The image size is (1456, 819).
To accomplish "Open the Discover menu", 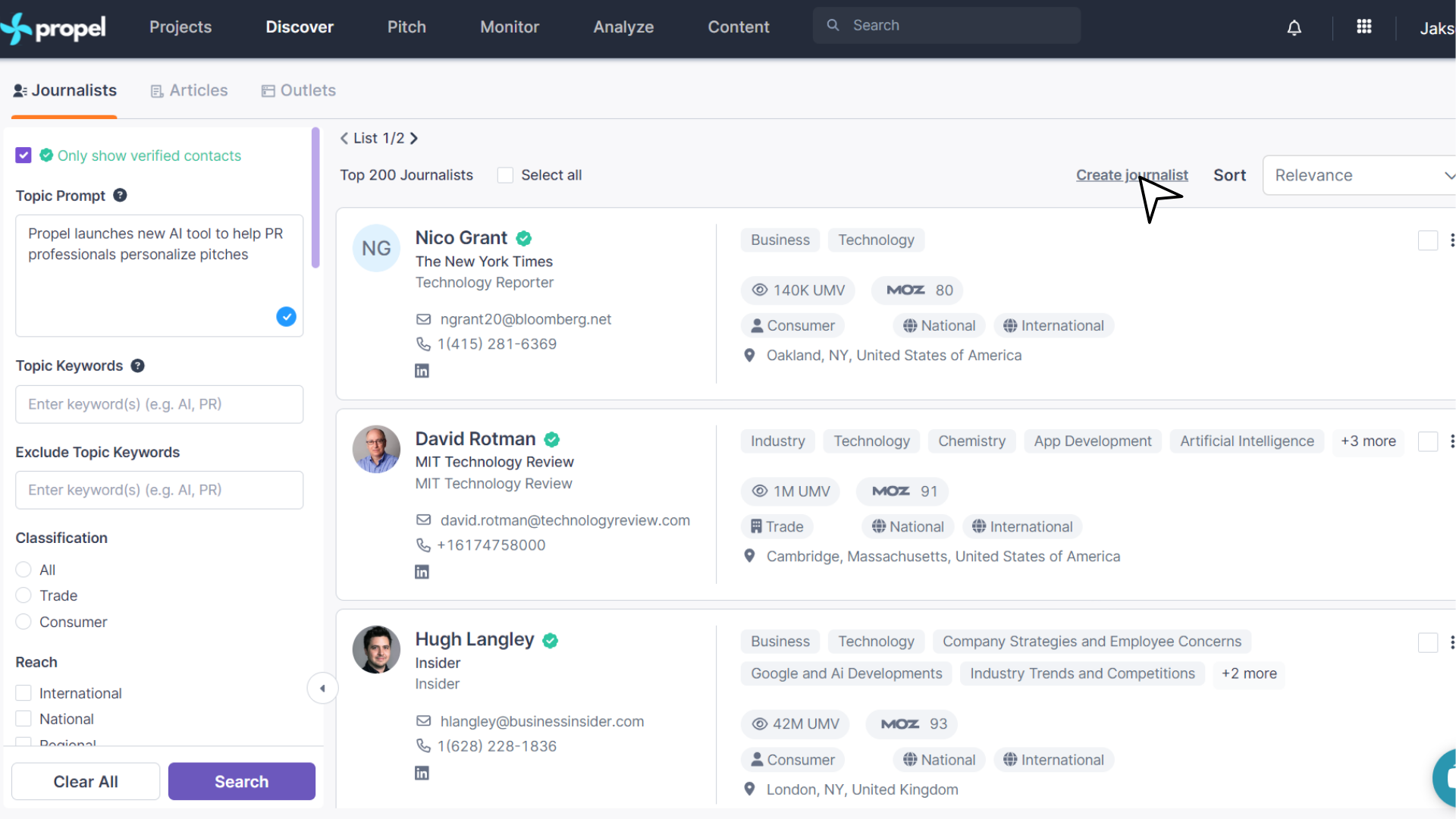I will 300,27.
